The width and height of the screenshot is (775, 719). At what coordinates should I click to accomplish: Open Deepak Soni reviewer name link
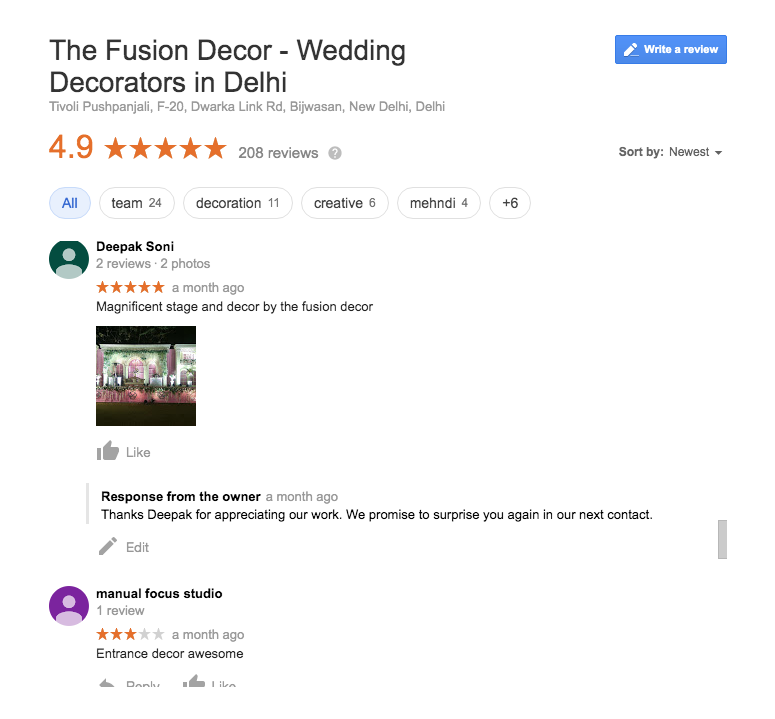pos(135,247)
